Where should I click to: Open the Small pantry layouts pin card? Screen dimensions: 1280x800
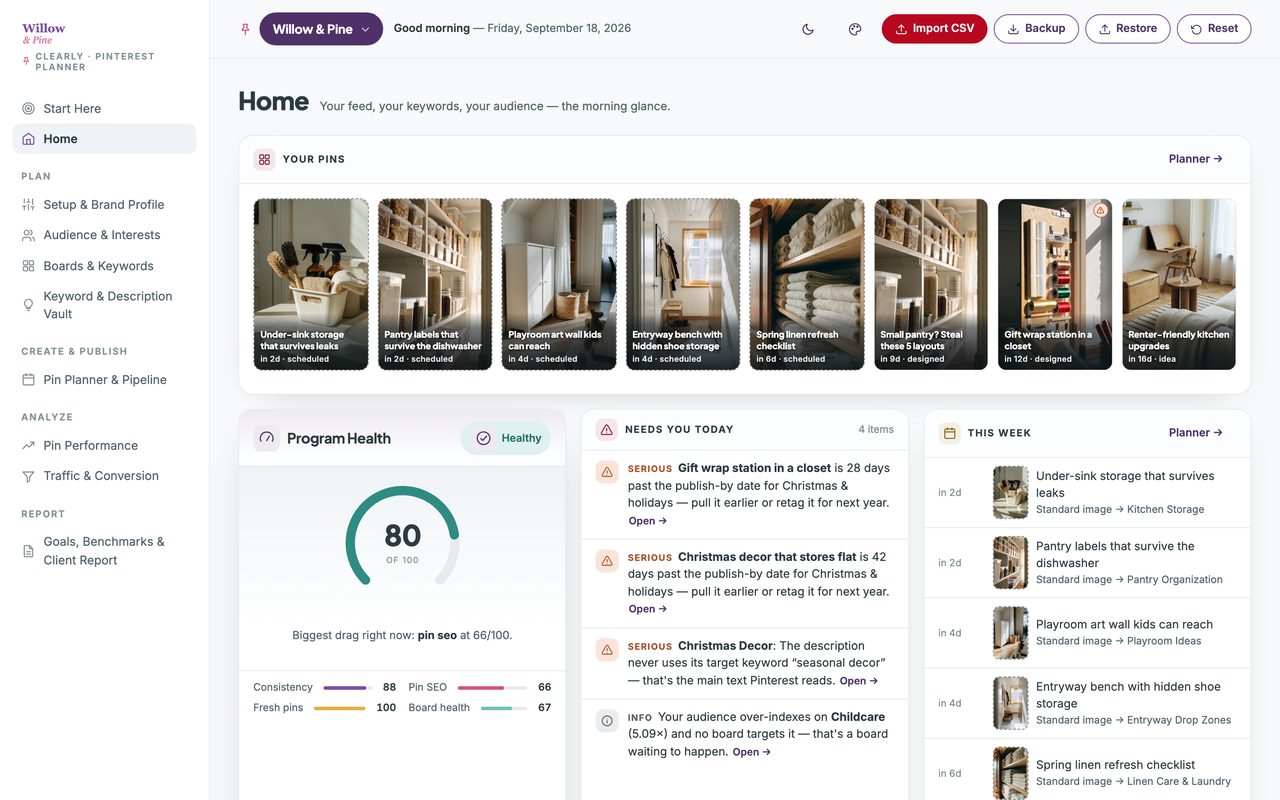pyautogui.click(x=931, y=284)
